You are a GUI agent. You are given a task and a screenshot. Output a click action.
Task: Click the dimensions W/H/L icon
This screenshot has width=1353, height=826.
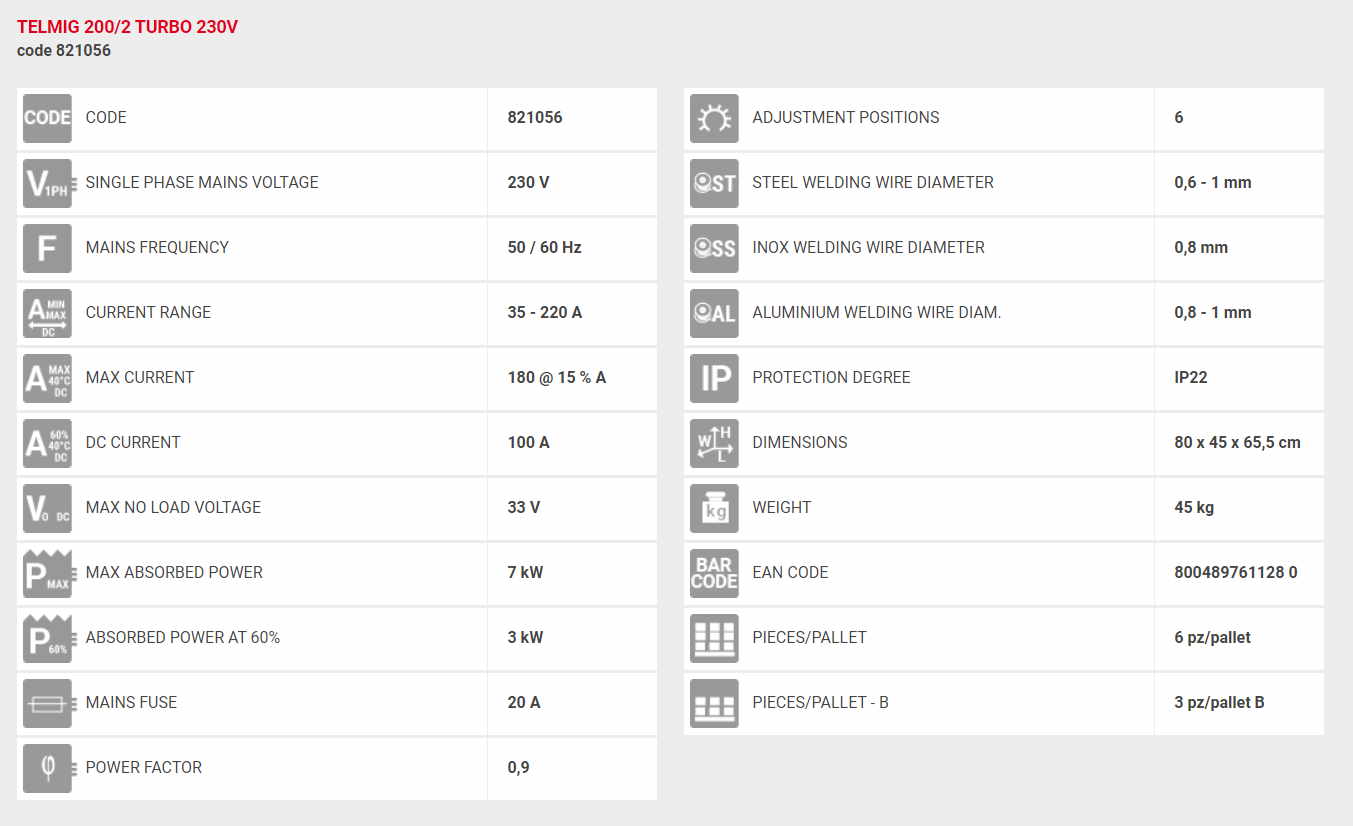point(714,443)
